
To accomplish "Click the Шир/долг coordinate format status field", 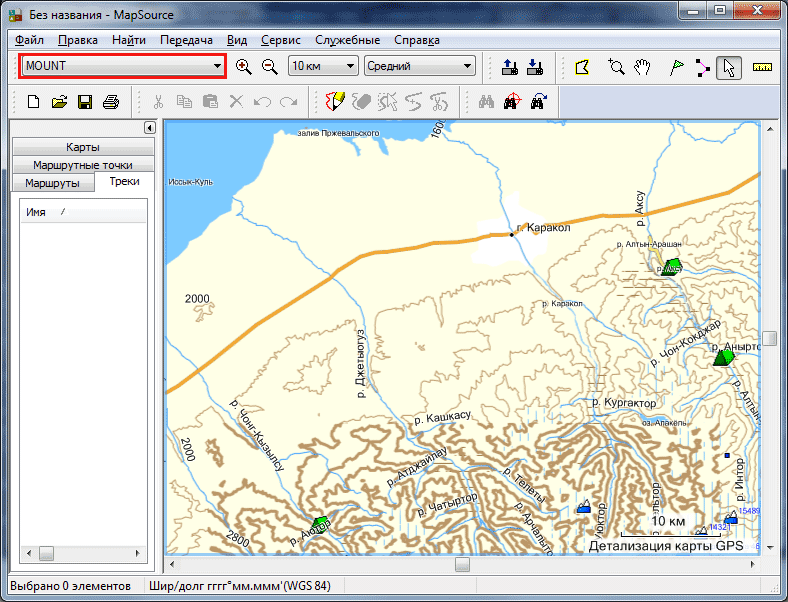I will tap(240, 586).
